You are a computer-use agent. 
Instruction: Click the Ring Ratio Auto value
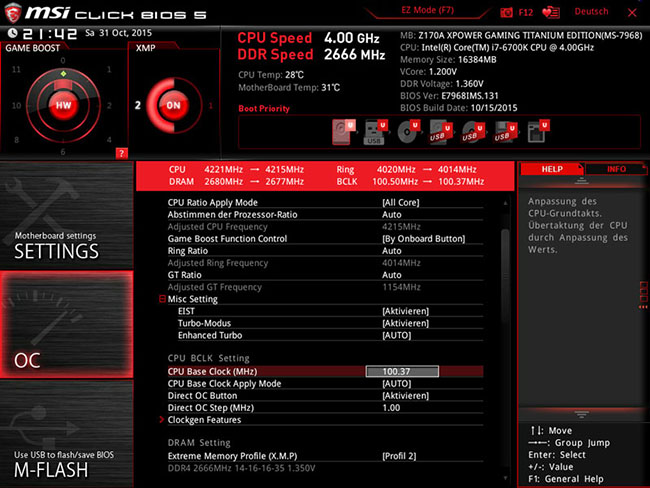(x=392, y=250)
